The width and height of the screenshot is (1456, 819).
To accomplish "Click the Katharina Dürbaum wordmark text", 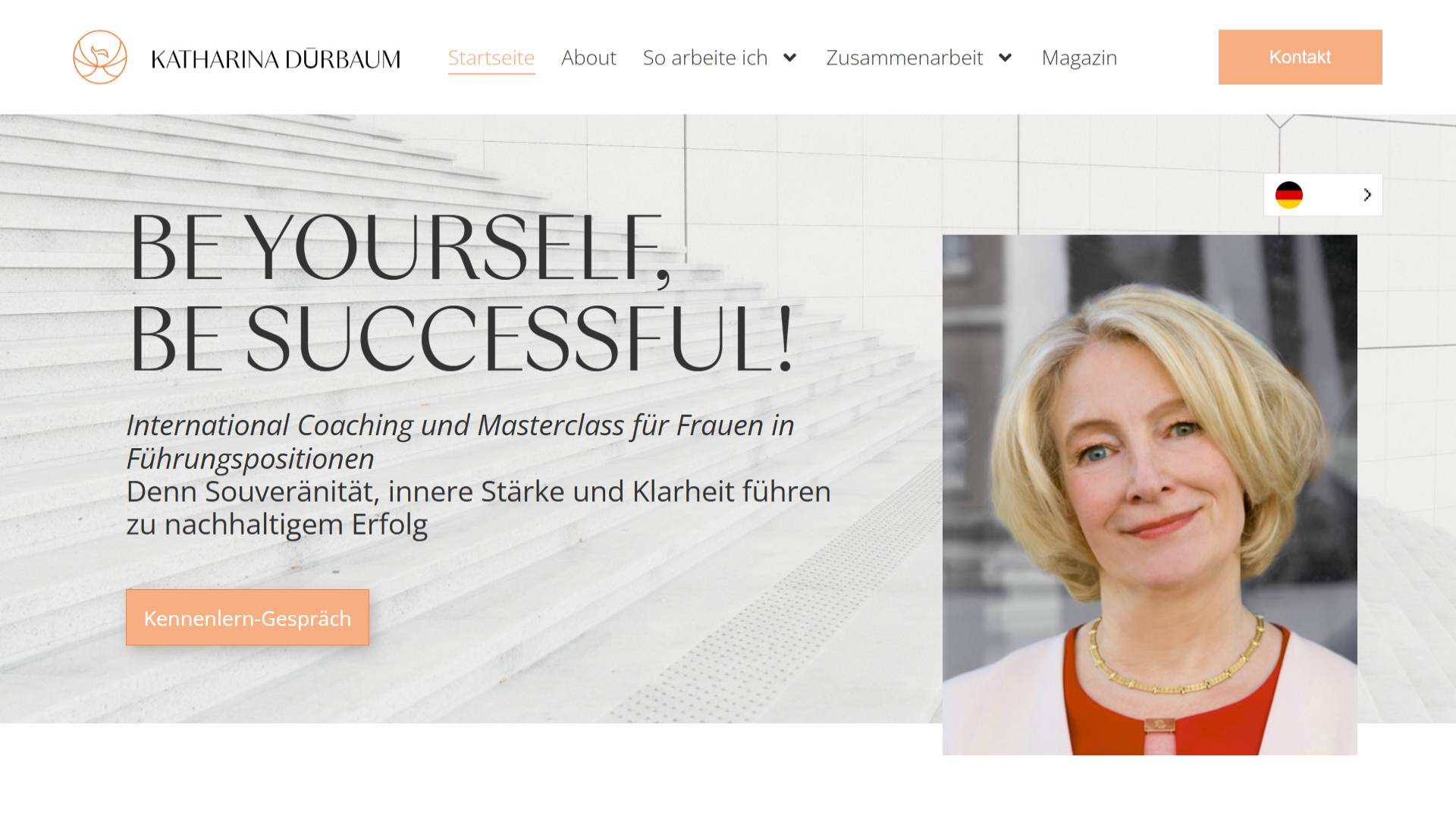I will 276,59.
